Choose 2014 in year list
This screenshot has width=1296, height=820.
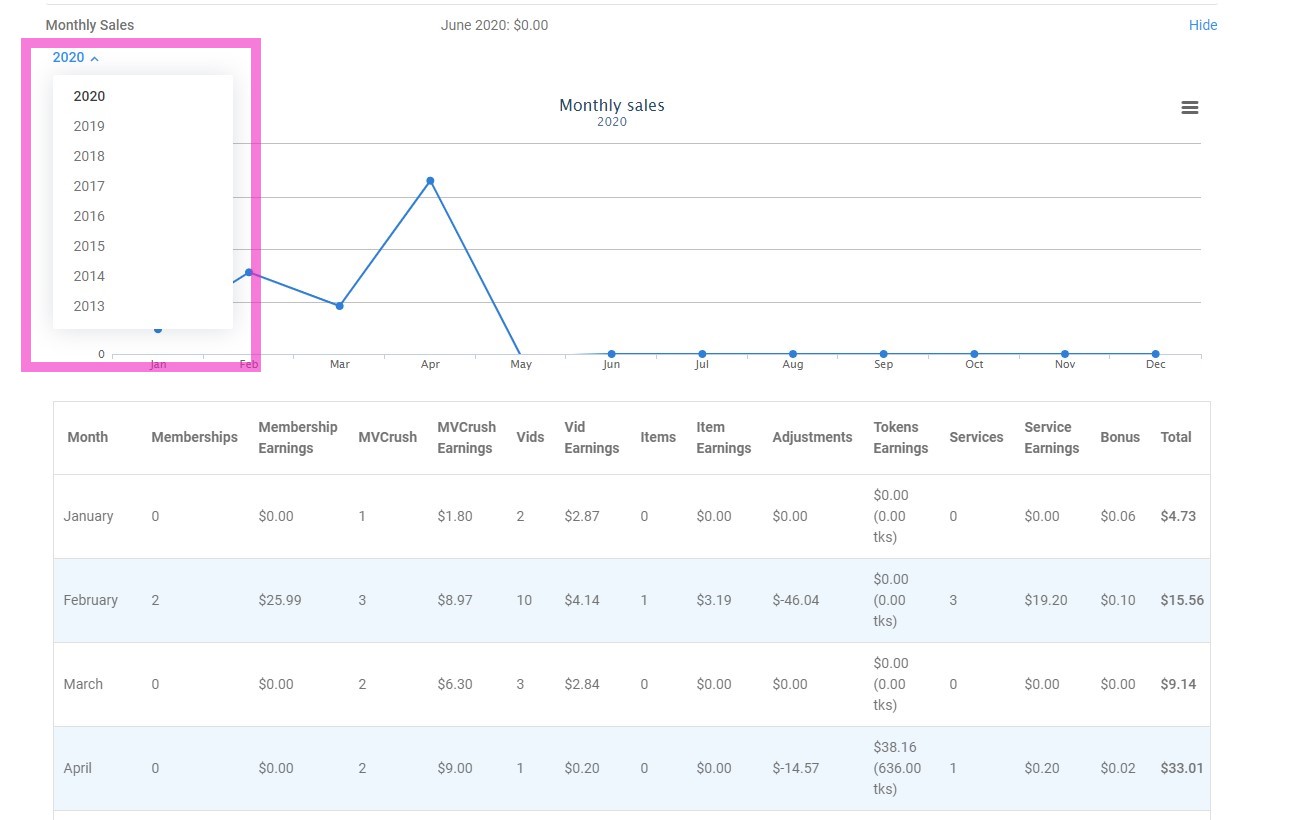[x=89, y=276]
